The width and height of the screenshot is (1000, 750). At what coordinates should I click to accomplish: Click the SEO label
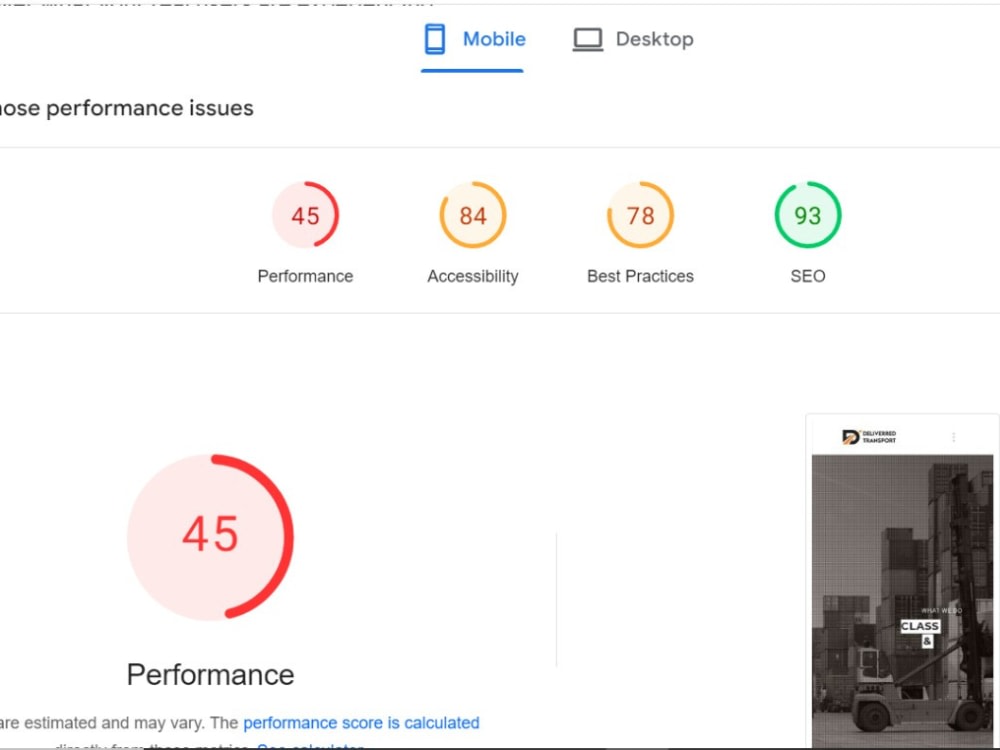808,276
